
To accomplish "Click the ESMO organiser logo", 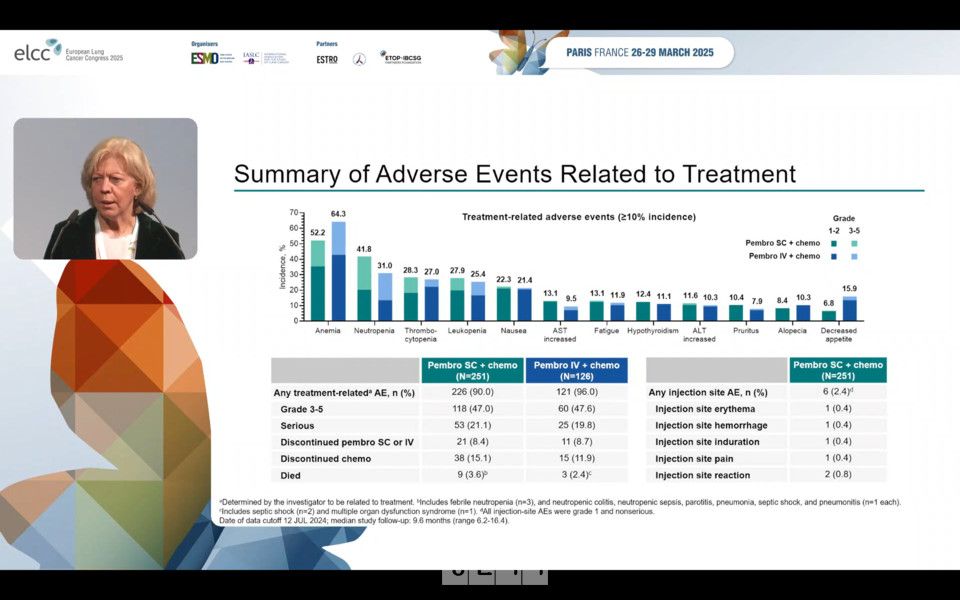I will [x=205, y=58].
